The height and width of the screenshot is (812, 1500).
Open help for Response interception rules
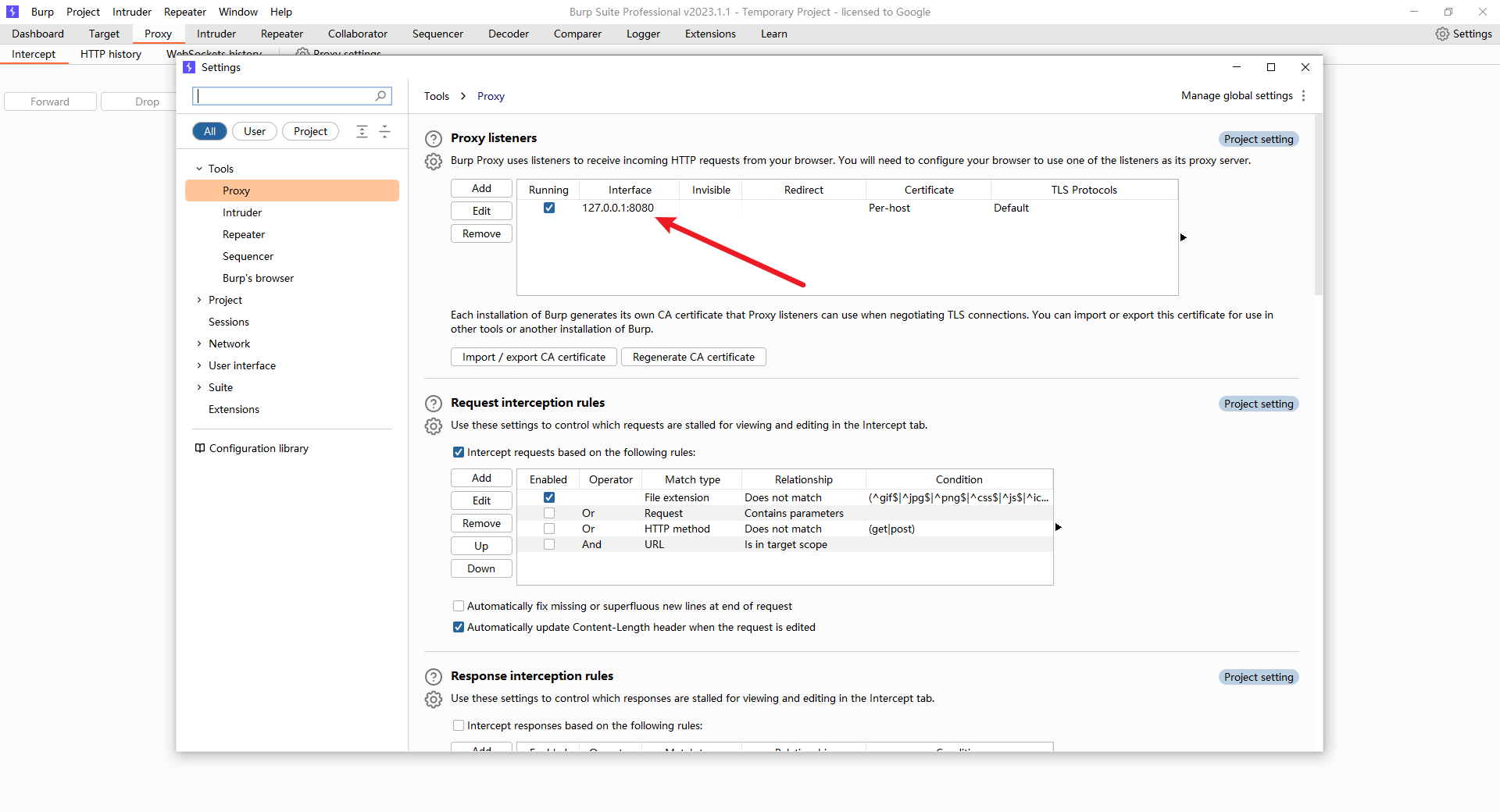pyautogui.click(x=434, y=677)
